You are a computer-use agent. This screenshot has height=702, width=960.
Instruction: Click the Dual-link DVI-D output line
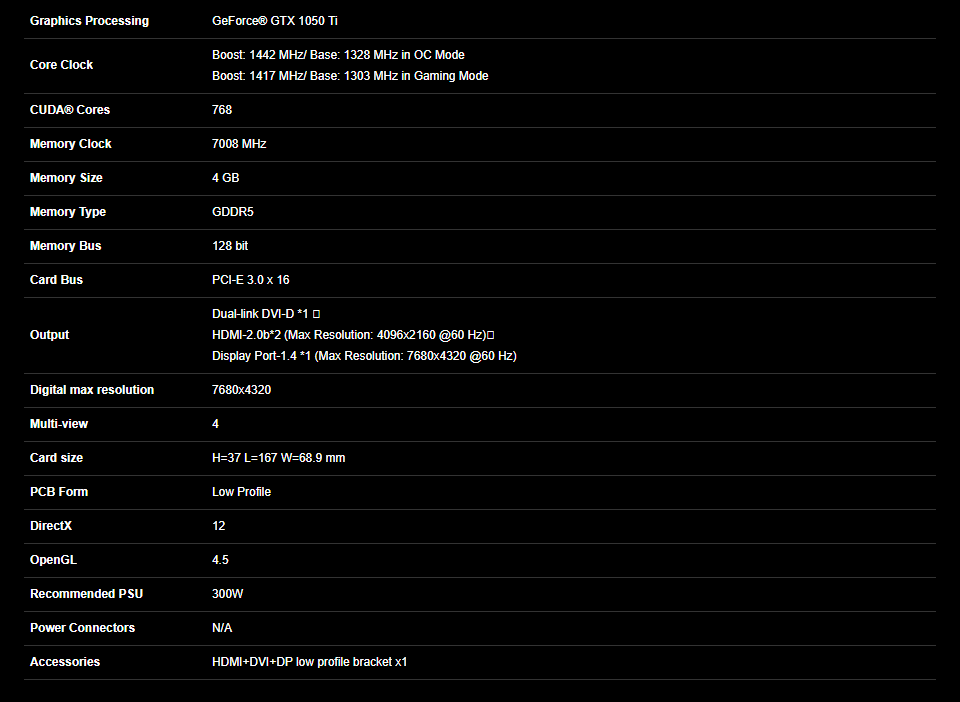coord(259,314)
